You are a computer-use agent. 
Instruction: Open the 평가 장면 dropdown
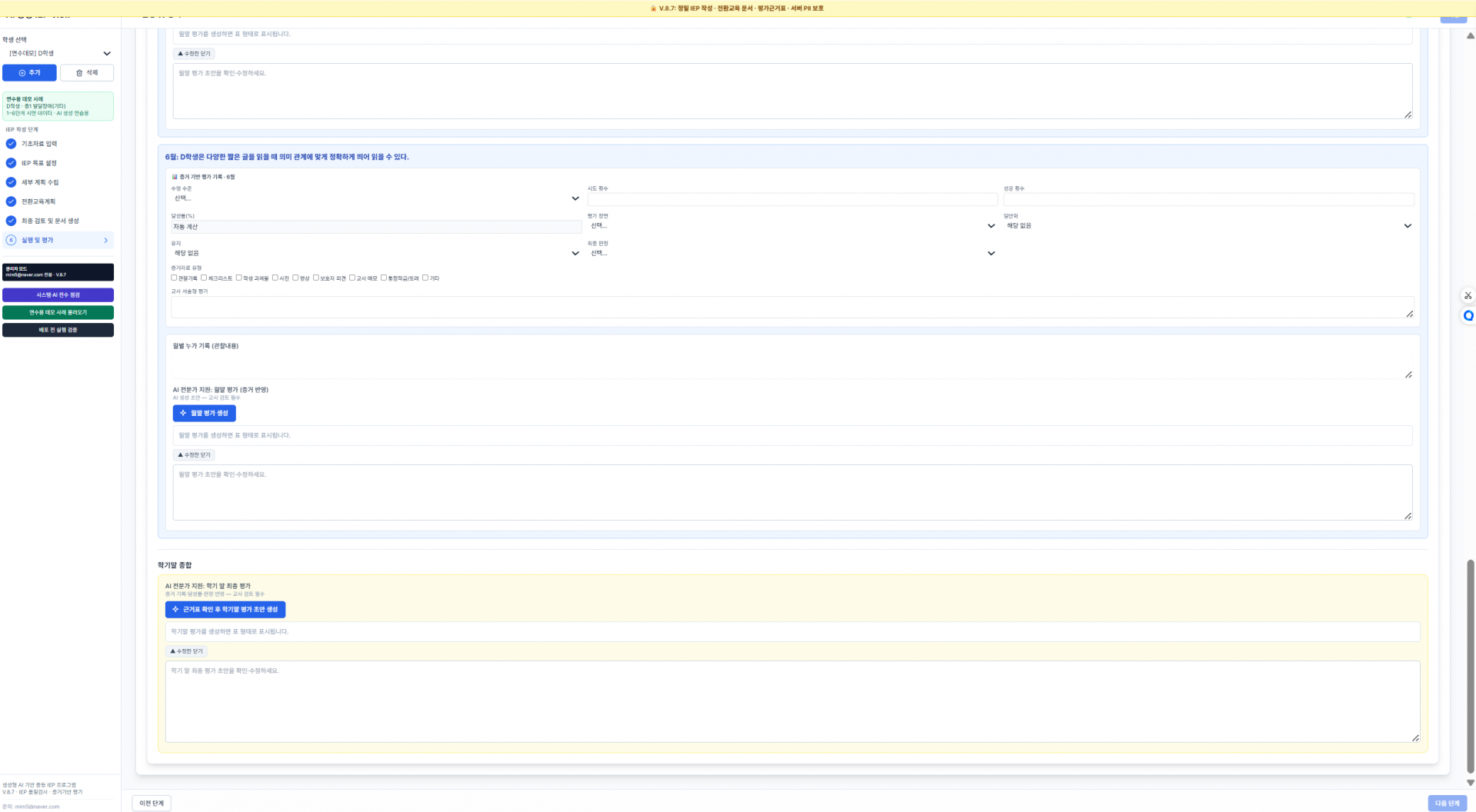[792, 226]
